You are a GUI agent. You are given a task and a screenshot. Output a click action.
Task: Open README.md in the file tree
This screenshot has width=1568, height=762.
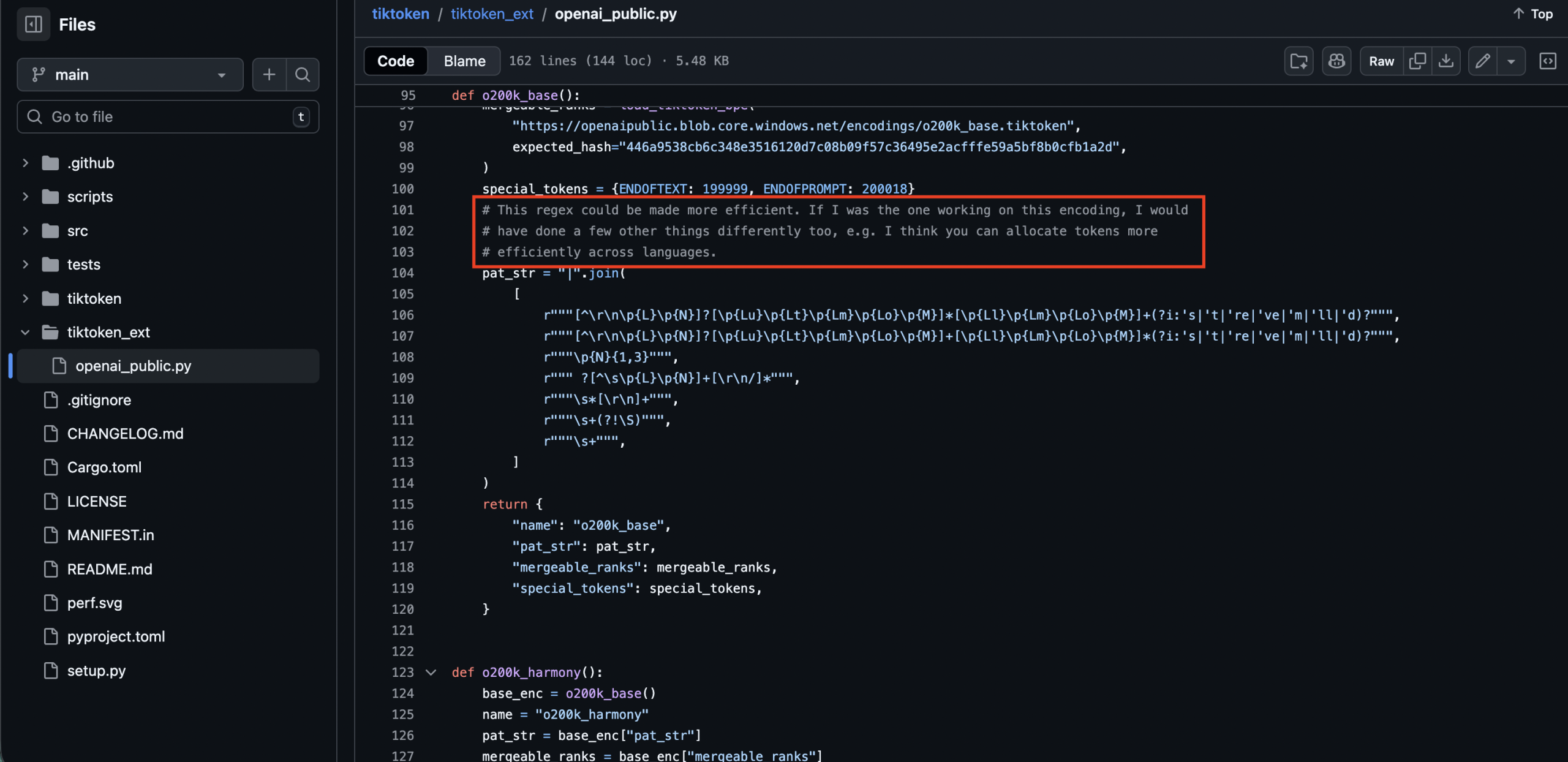110,569
